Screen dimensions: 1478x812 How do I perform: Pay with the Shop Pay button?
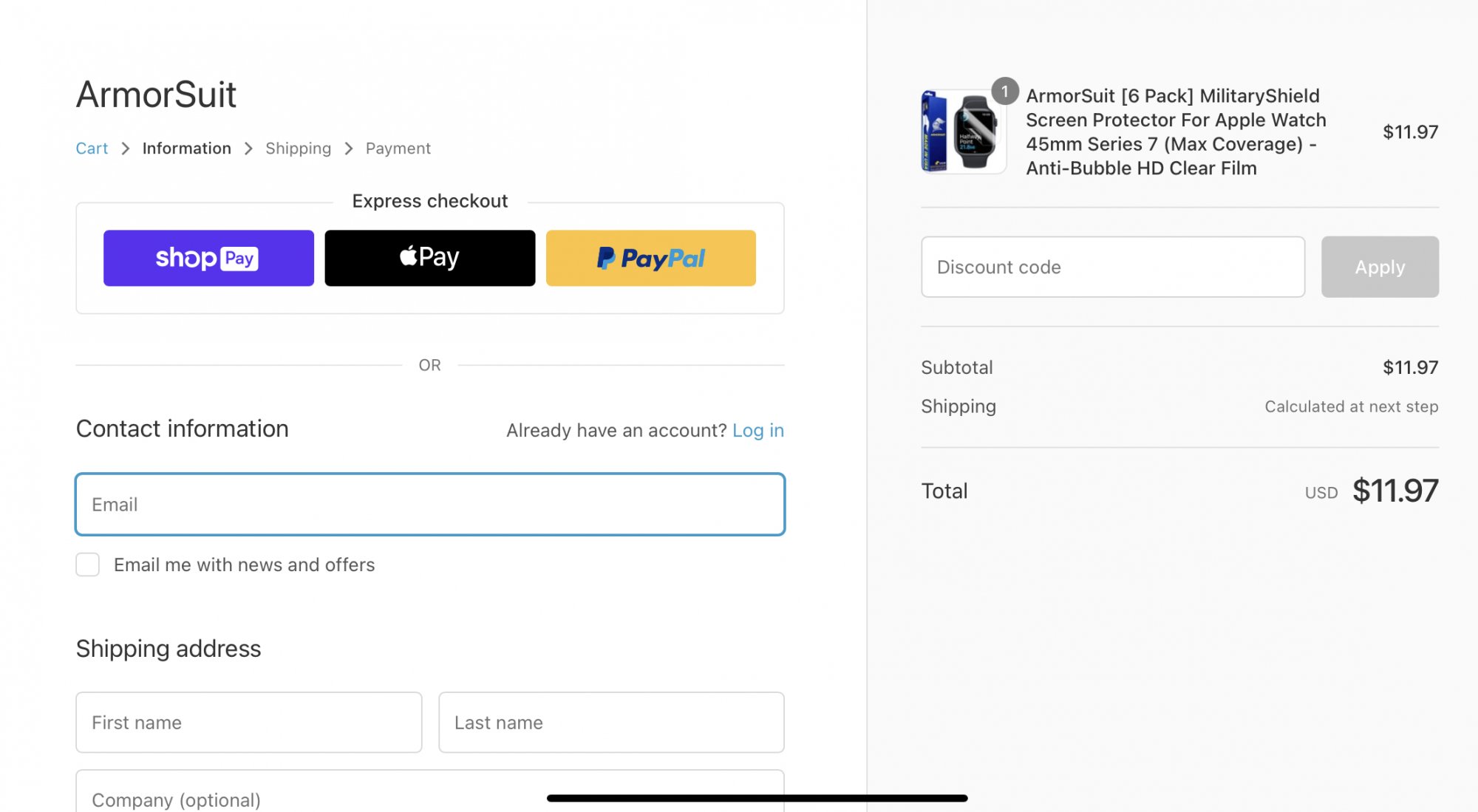pos(208,258)
